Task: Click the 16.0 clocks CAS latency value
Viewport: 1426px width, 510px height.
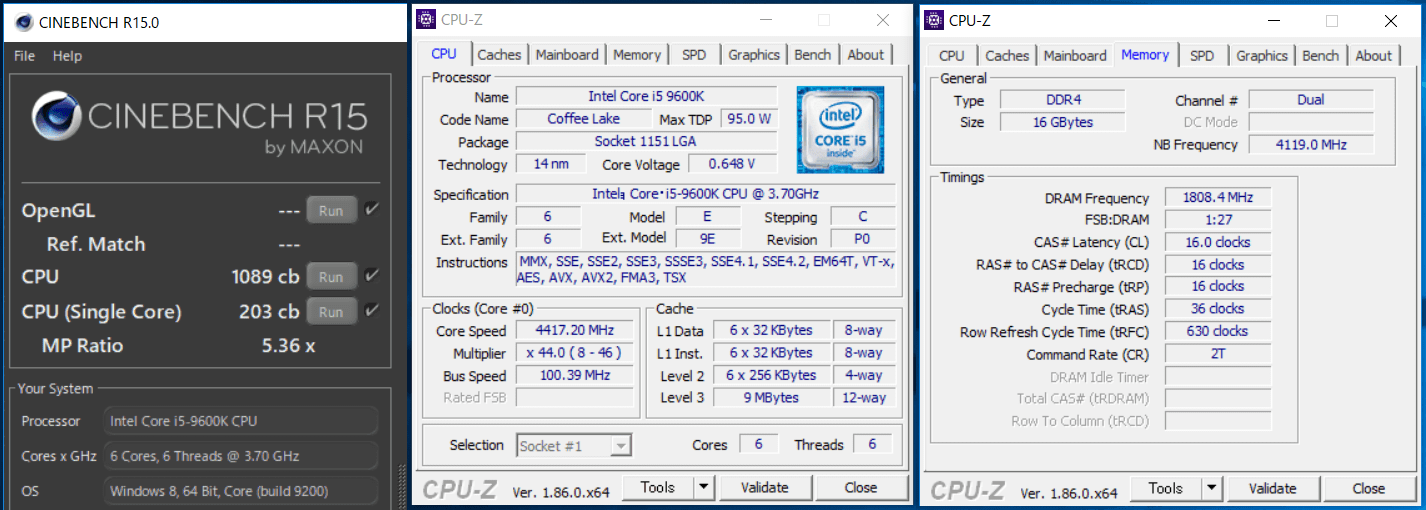Action: click(x=1218, y=242)
